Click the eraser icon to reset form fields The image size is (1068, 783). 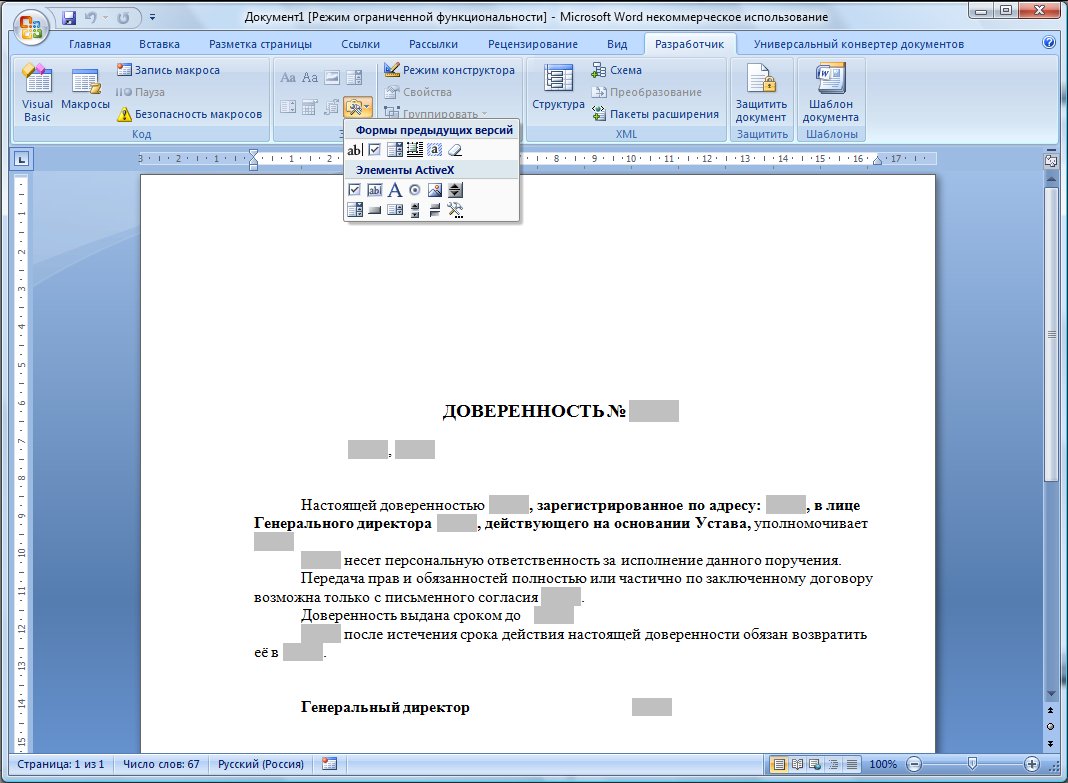pyautogui.click(x=455, y=150)
